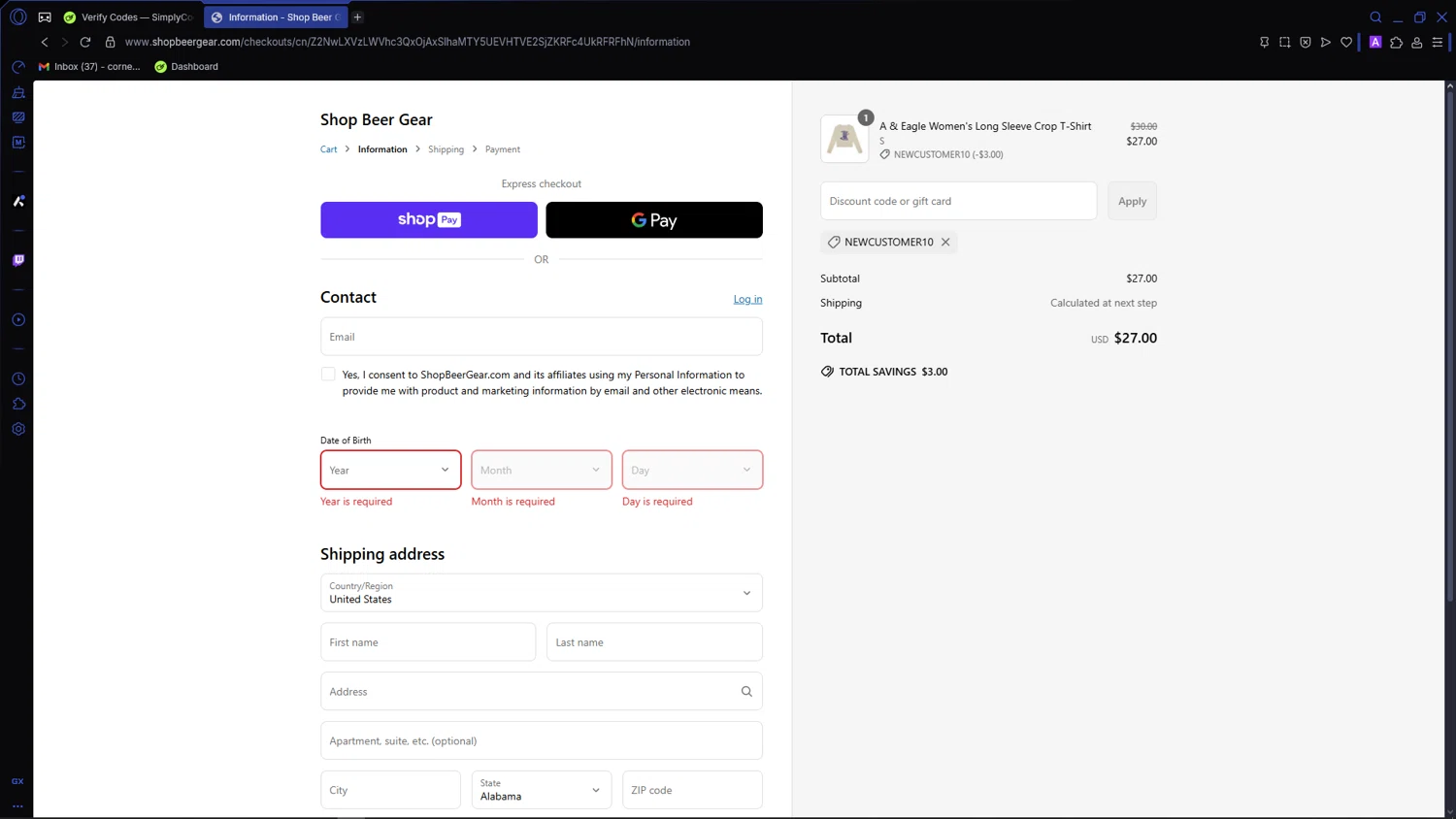Open Extensions cube icon in sidebar

tap(18, 404)
